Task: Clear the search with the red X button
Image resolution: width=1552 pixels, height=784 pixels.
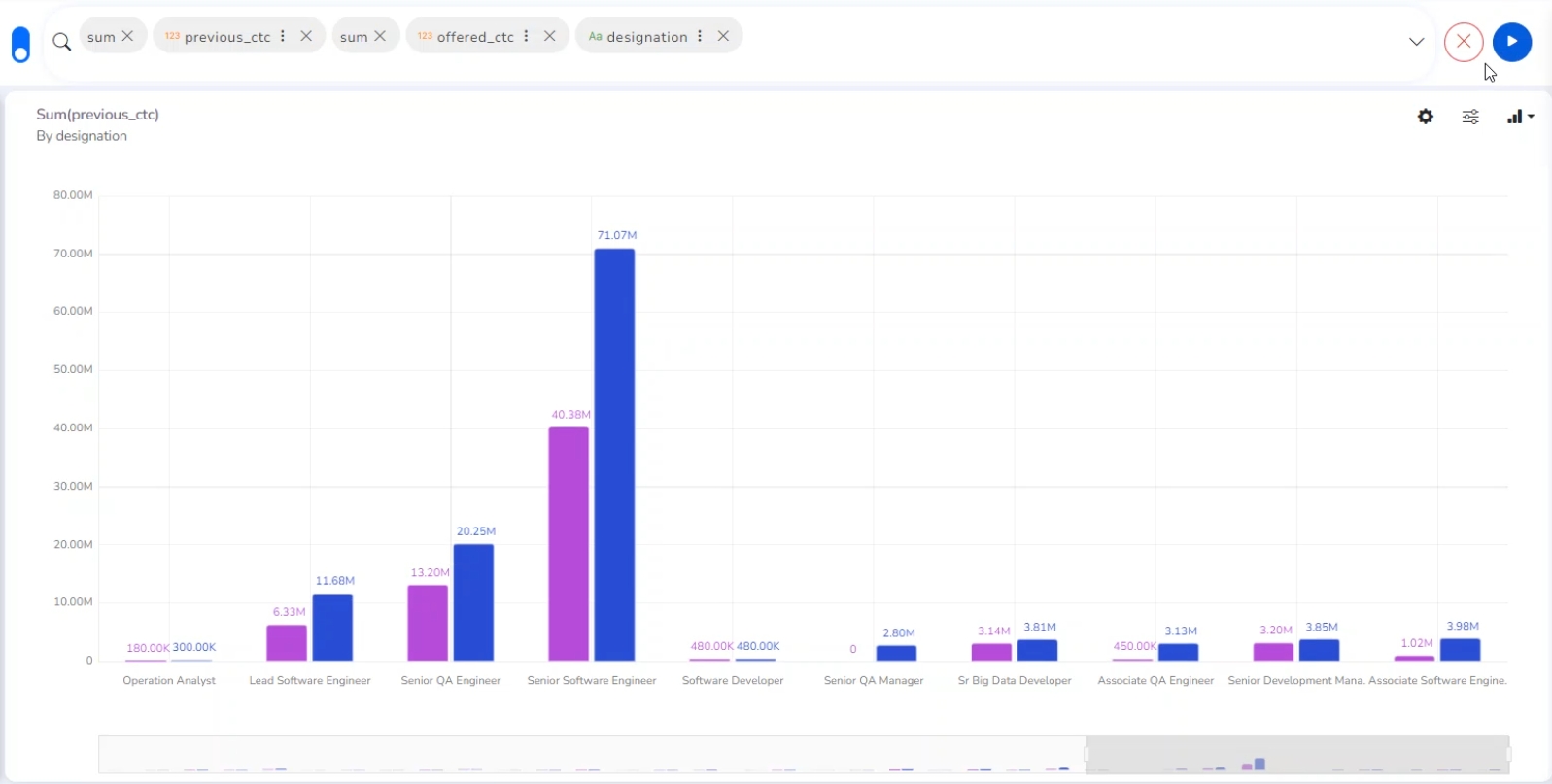Action: [1463, 42]
